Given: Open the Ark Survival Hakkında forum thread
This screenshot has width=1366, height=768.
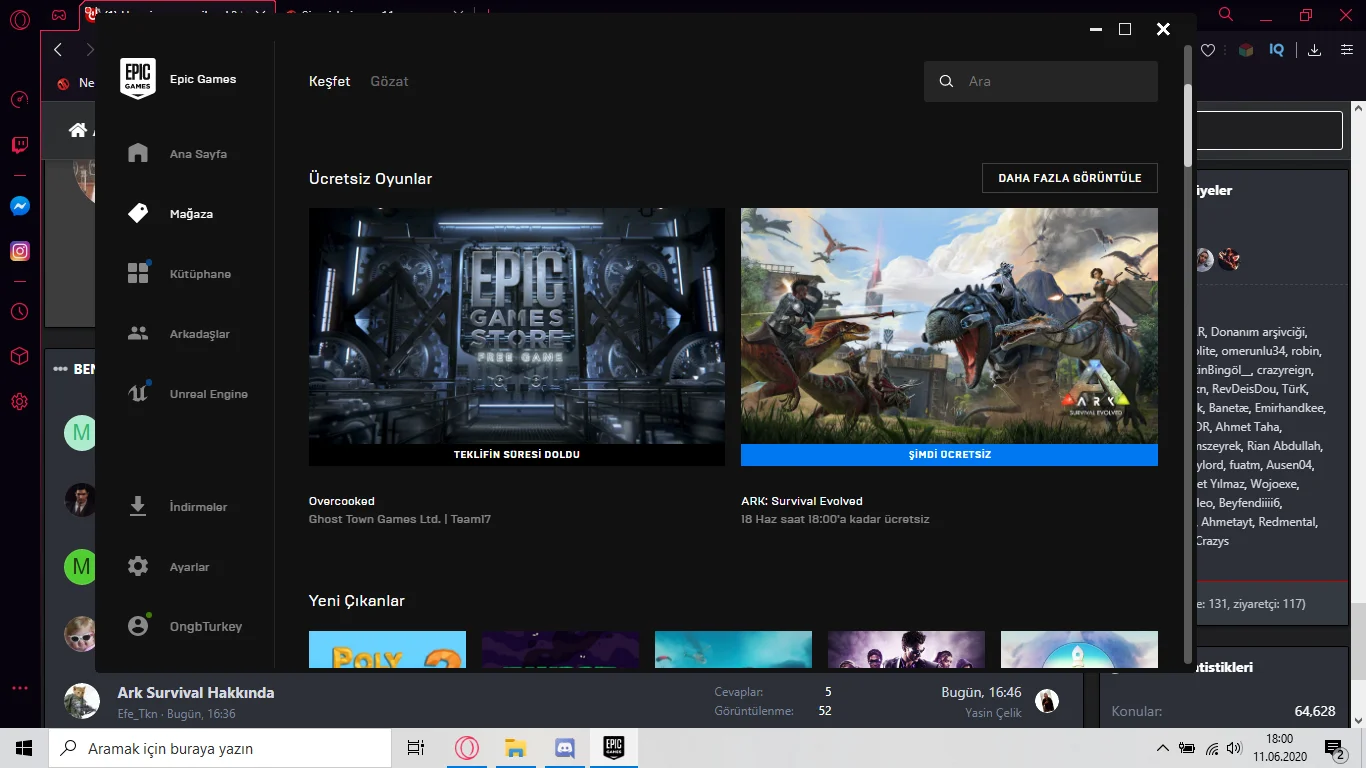Looking at the screenshot, I should 196,692.
